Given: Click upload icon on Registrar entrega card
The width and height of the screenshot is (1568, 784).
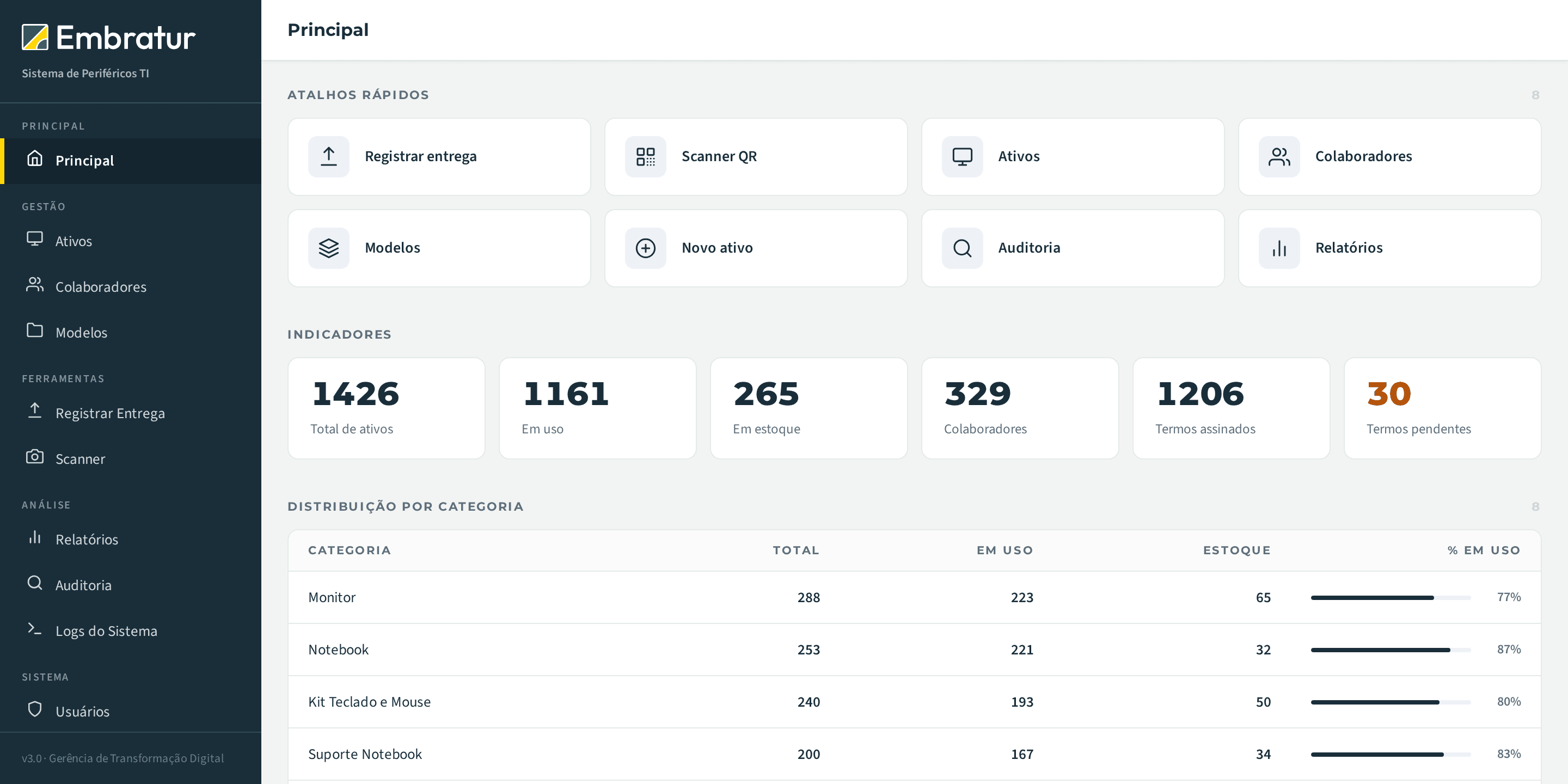Looking at the screenshot, I should [329, 156].
